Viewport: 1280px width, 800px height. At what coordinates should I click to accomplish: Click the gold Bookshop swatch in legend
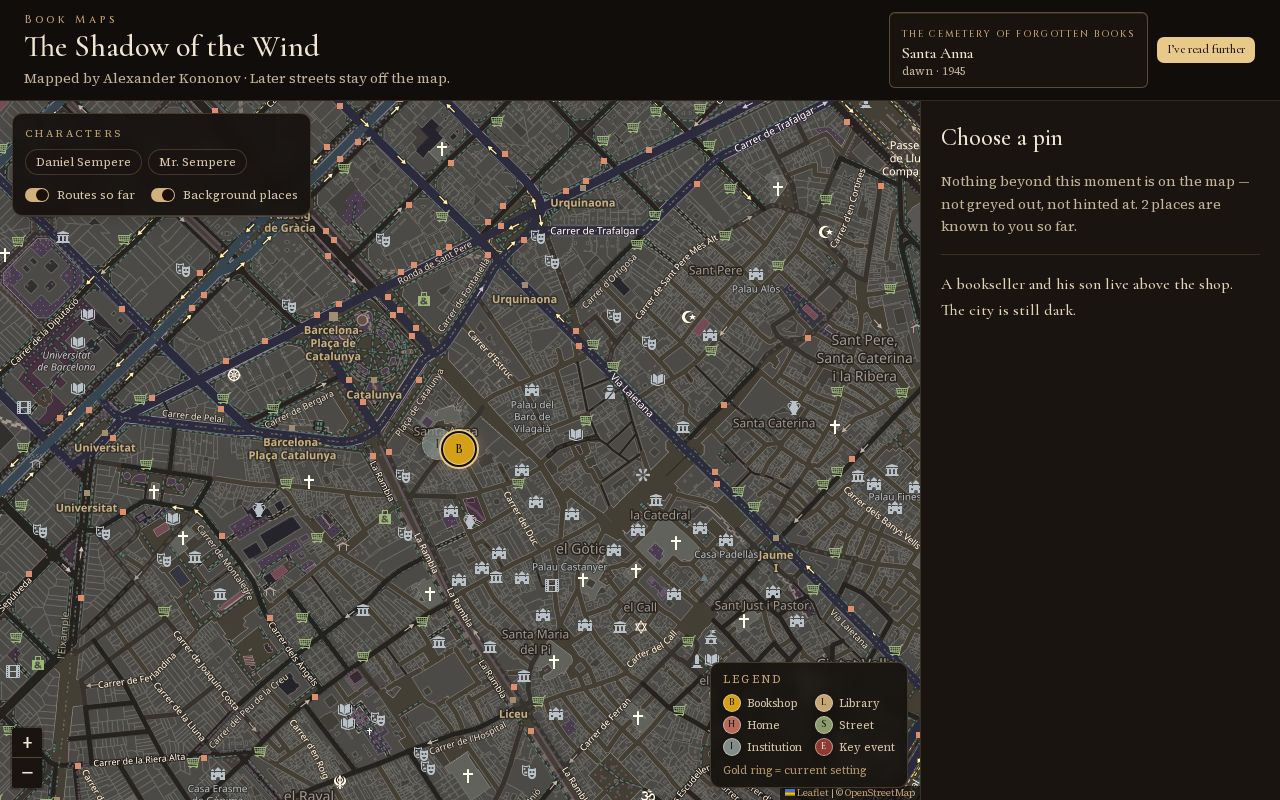[732, 703]
